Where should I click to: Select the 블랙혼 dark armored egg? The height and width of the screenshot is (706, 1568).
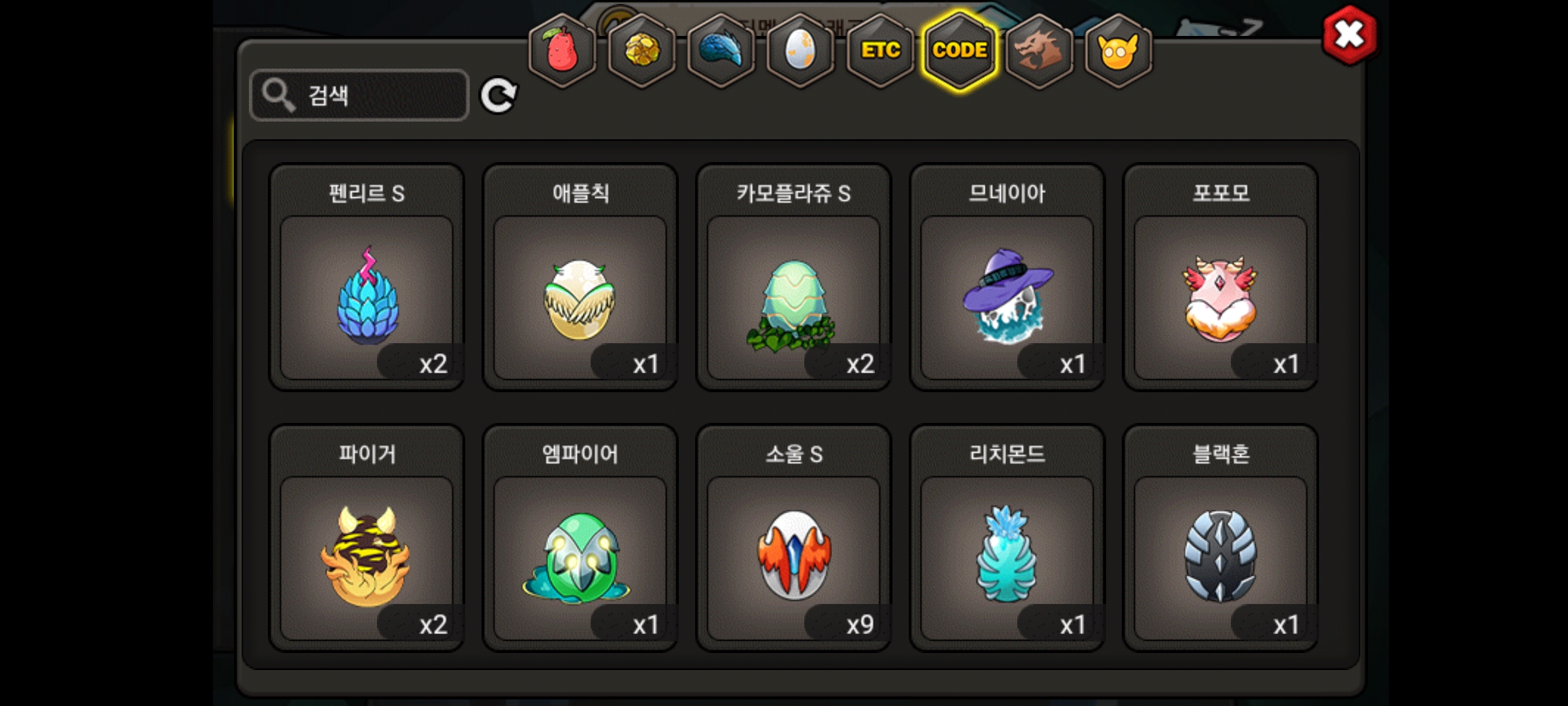click(1220, 537)
